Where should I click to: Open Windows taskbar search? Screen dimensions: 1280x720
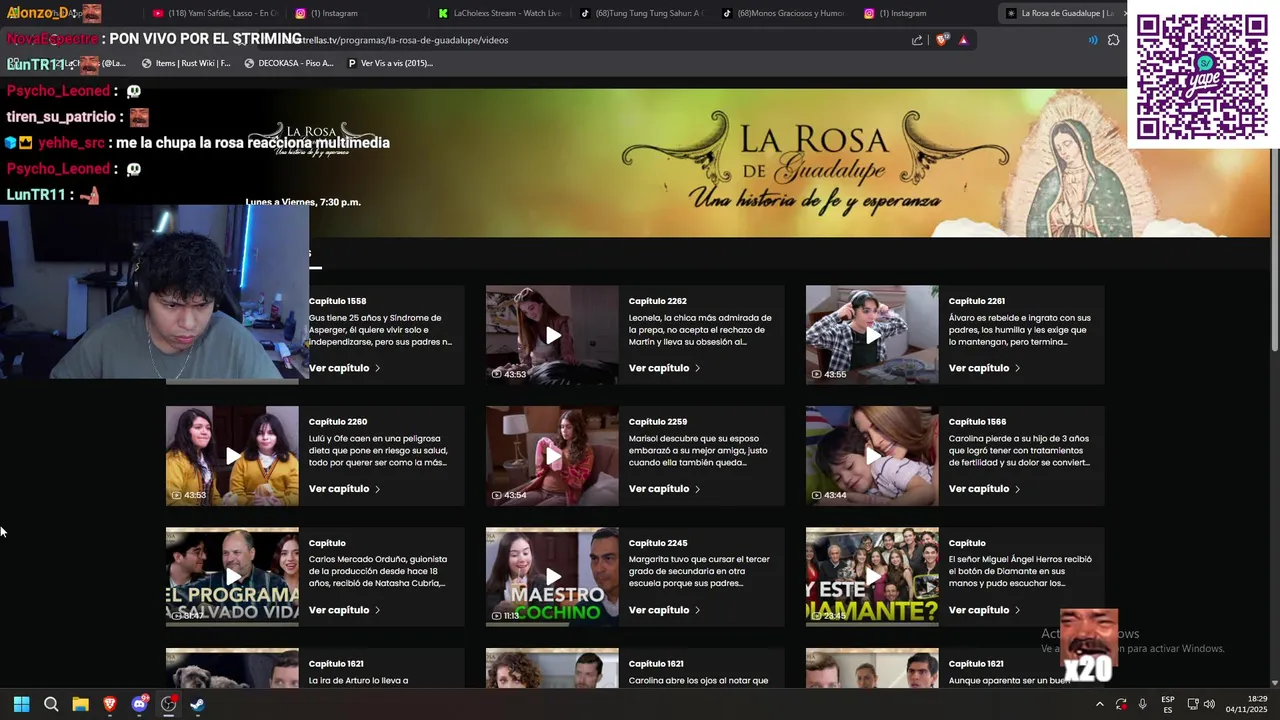pos(51,704)
